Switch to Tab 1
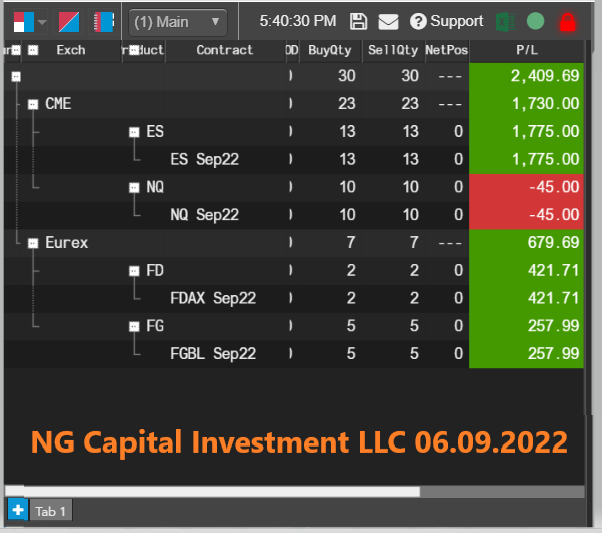 point(51,511)
